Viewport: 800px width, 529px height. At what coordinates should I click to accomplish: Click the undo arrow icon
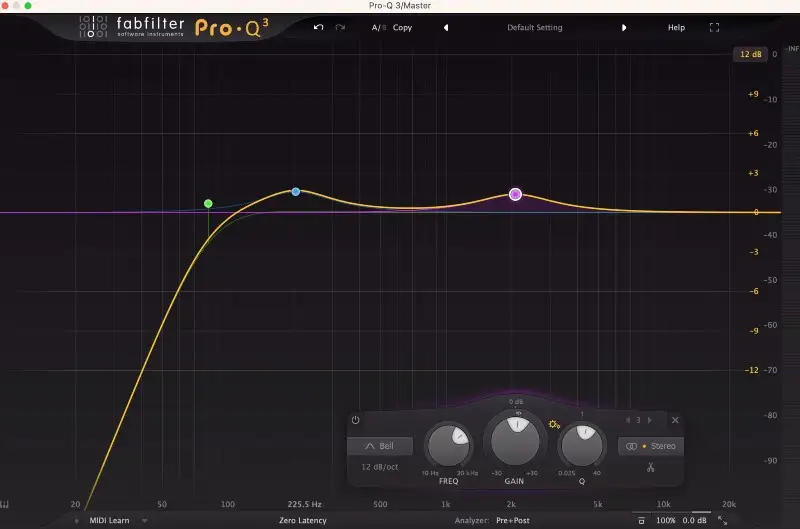pos(318,27)
